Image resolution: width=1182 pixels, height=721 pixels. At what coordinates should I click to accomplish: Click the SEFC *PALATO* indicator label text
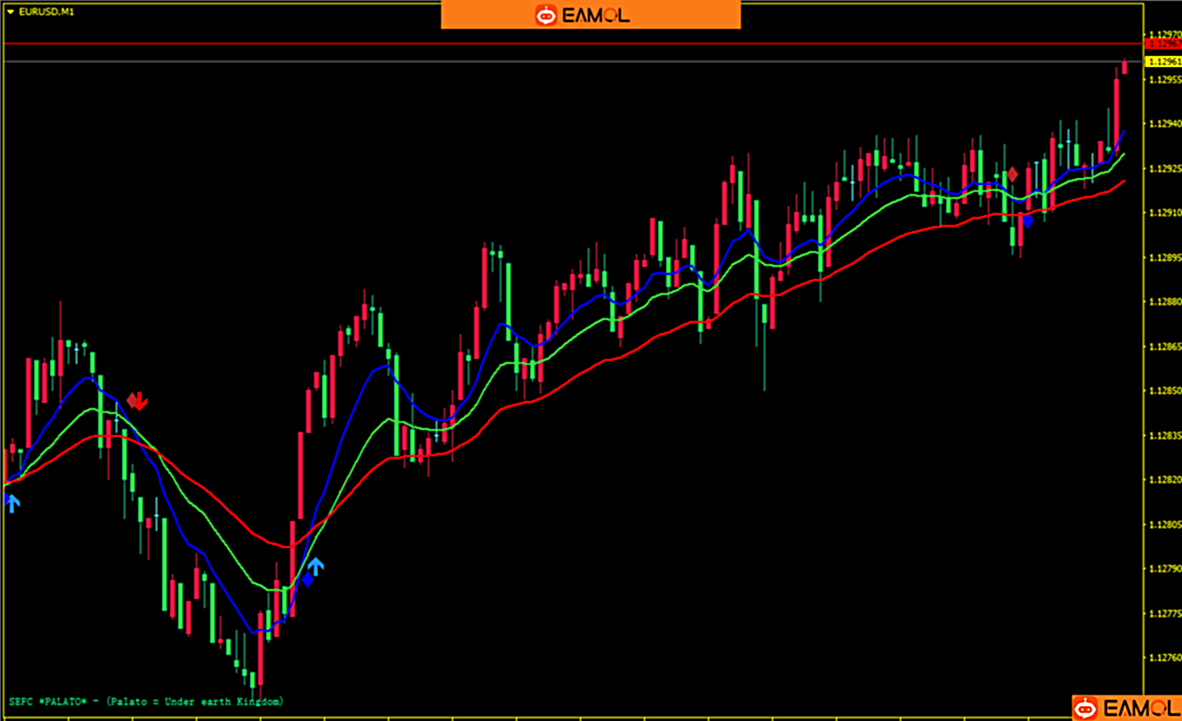pos(145,701)
